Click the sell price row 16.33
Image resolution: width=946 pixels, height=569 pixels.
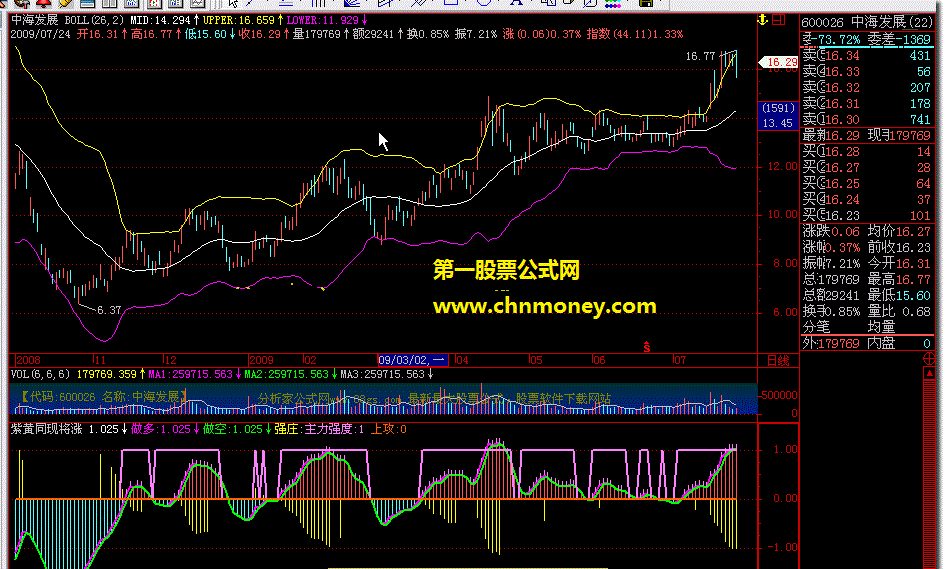pos(867,72)
